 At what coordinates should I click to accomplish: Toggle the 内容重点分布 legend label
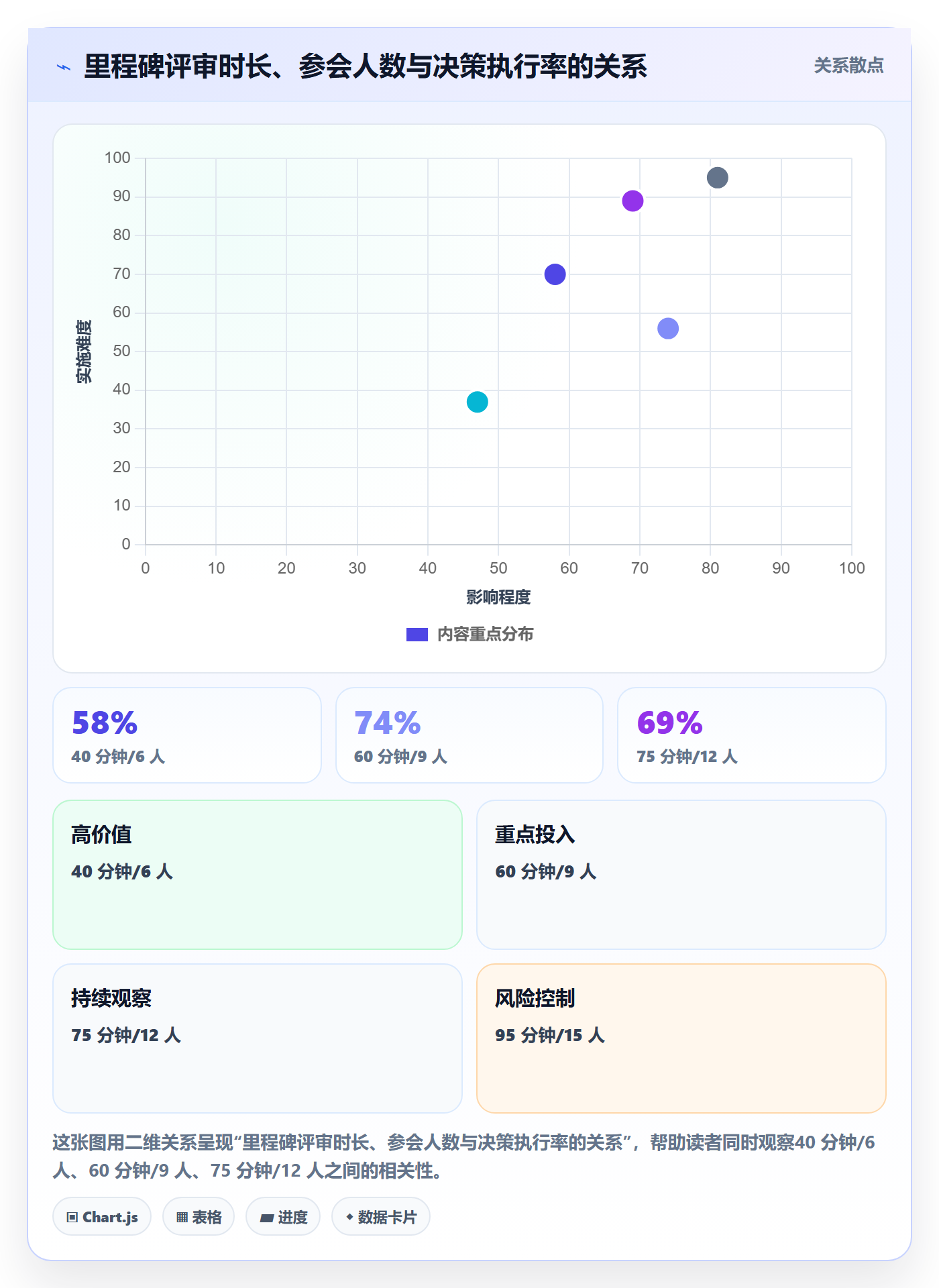pos(485,635)
